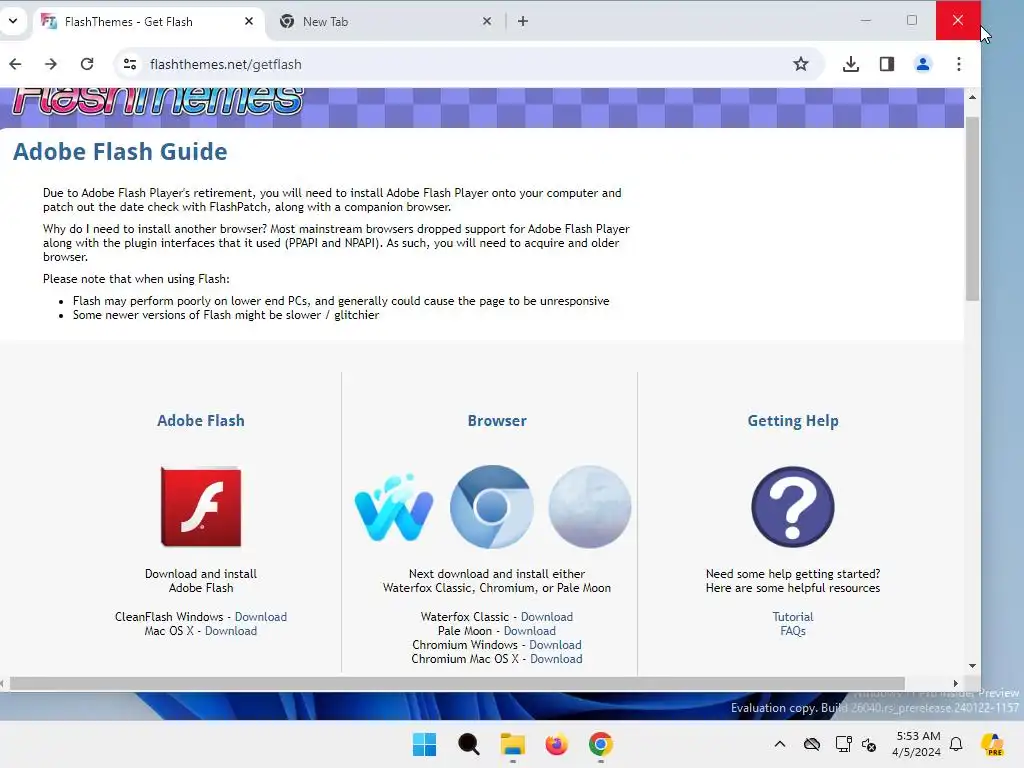Click the network display tray icon
Image resolution: width=1024 pixels, height=768 pixels.
coord(843,744)
